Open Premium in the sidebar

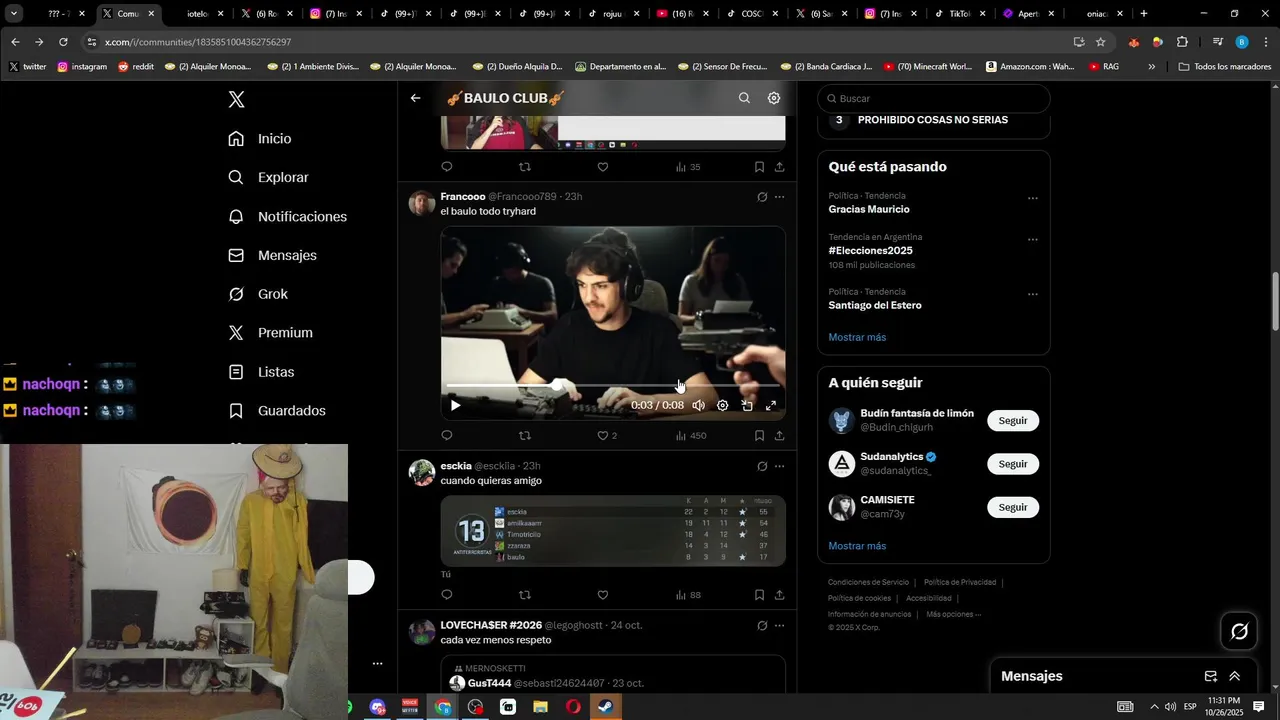point(270,333)
